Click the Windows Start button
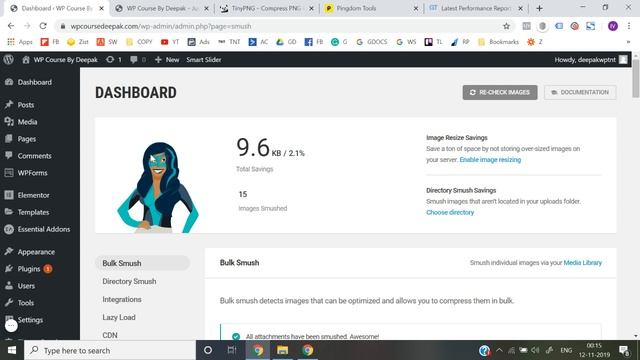Image resolution: width=640 pixels, height=360 pixels. click(12, 350)
